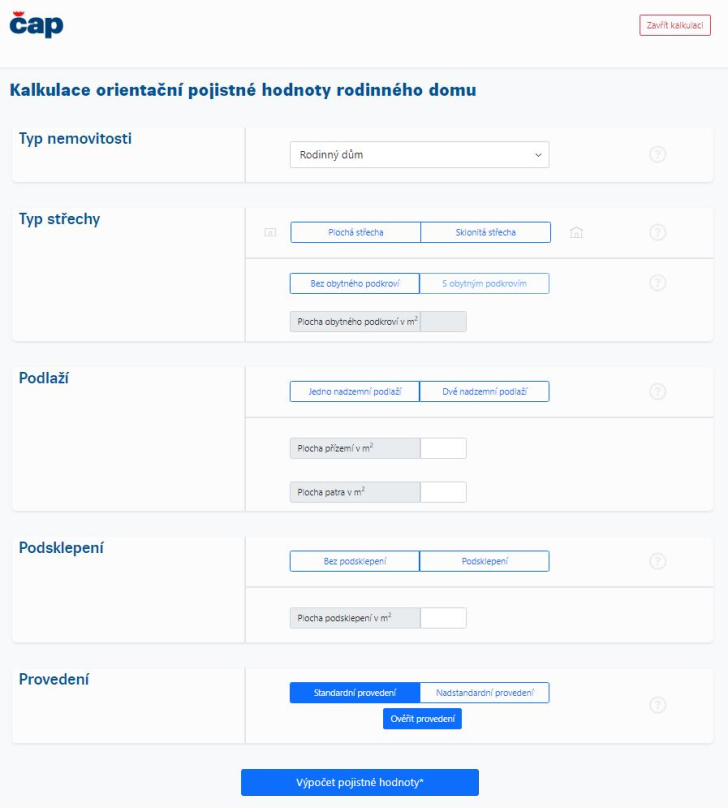Click the ČAP logo
Viewport: 728px width, 808px height.
click(36, 24)
